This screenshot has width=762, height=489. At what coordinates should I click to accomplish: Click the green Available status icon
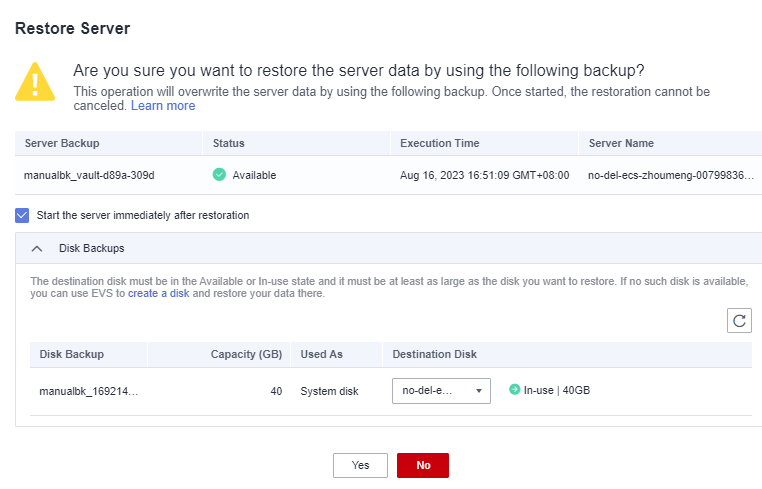[x=219, y=175]
